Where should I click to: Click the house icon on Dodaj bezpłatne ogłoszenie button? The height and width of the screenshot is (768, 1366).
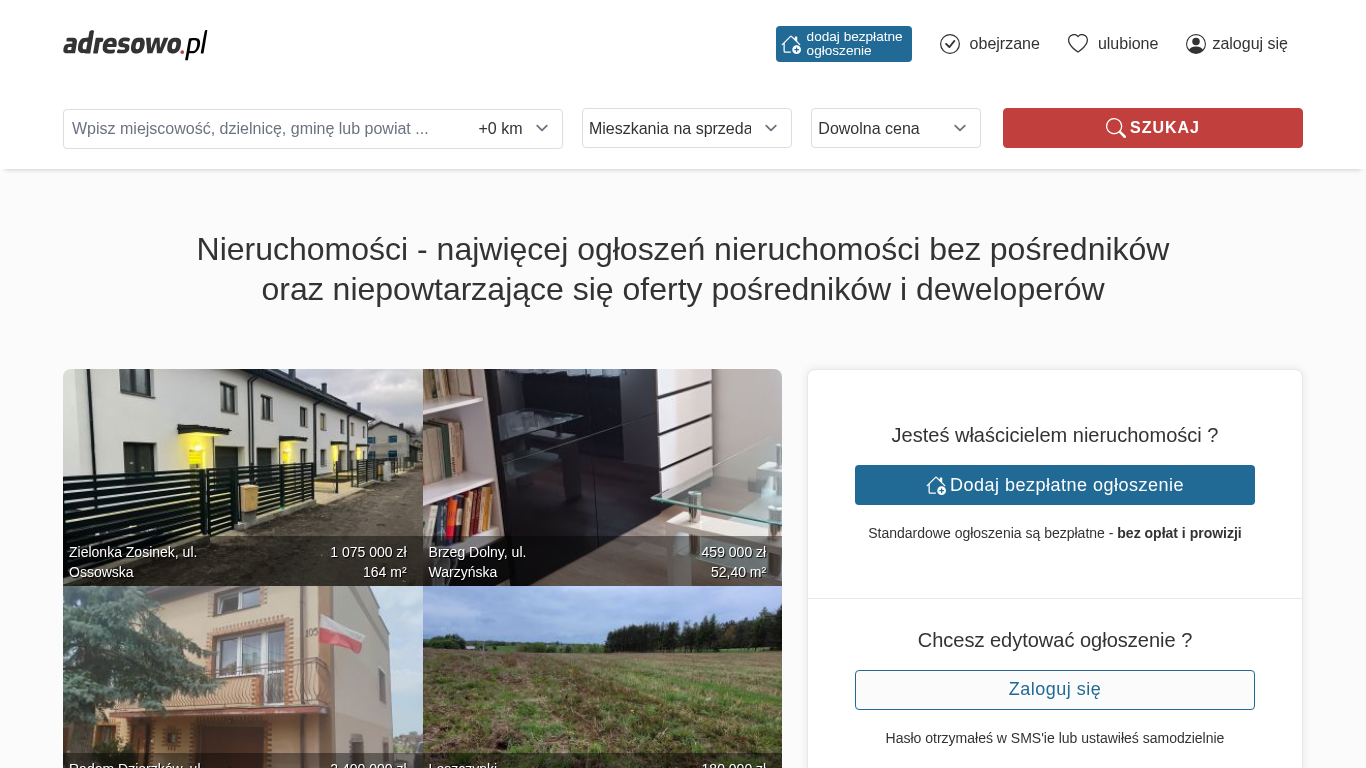[936, 485]
